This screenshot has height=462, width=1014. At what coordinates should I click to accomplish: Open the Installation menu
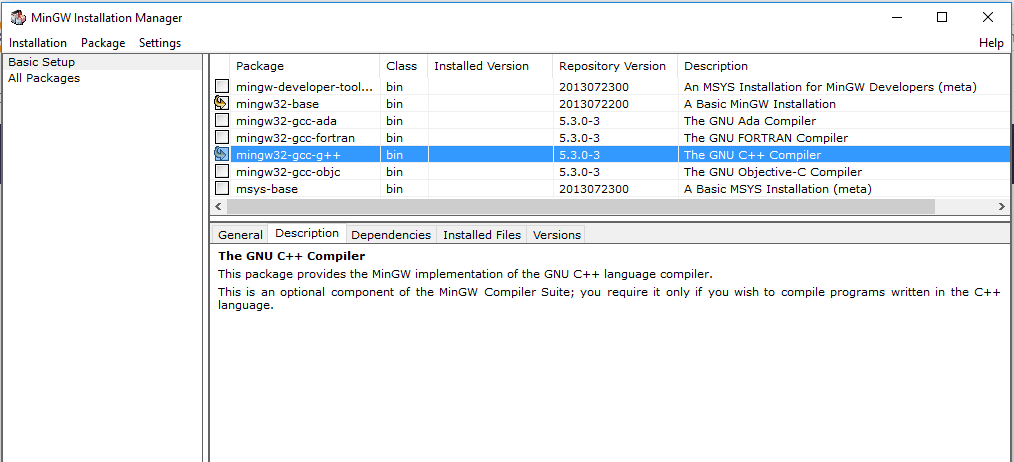(x=38, y=43)
